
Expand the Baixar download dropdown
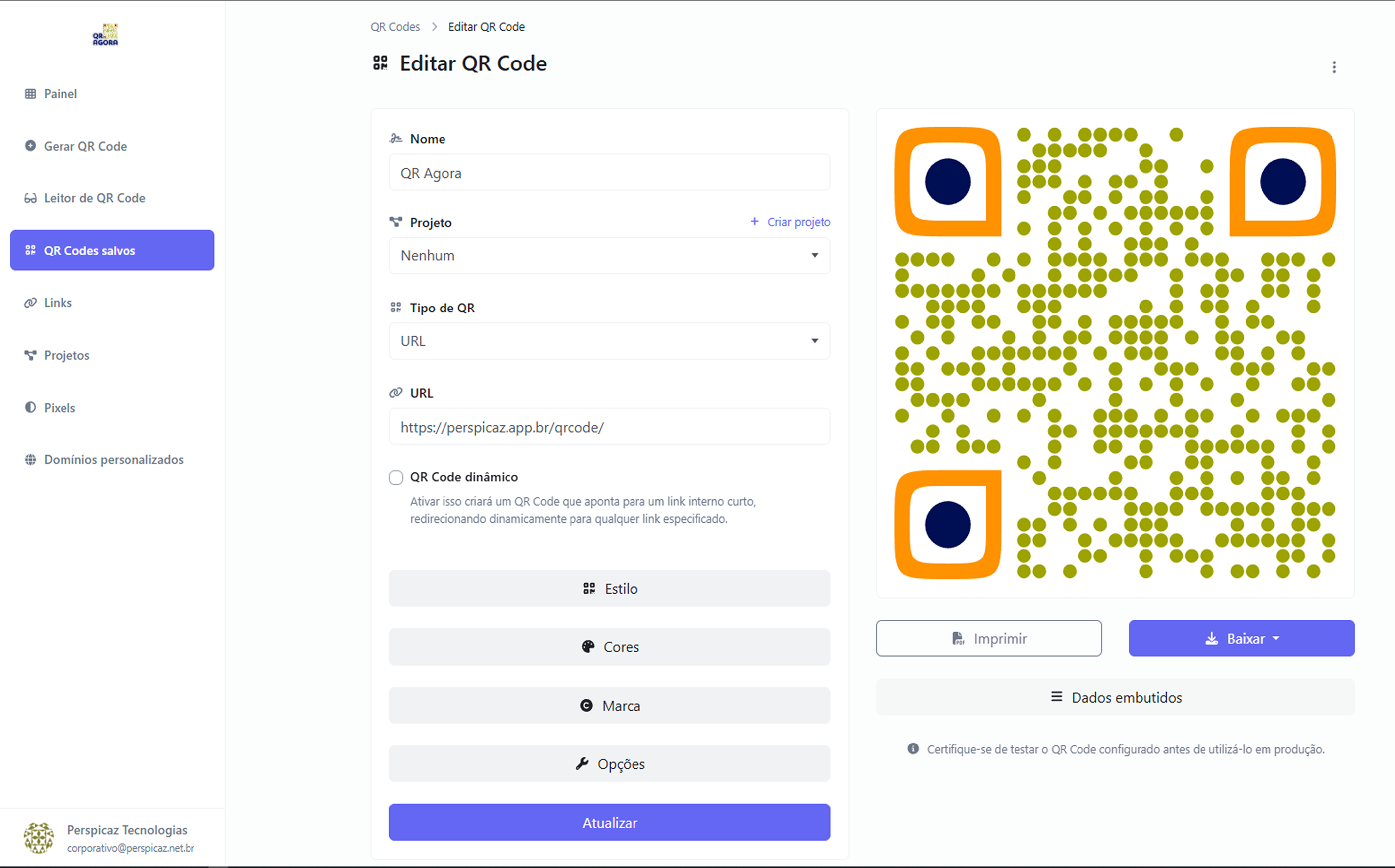coord(1241,638)
